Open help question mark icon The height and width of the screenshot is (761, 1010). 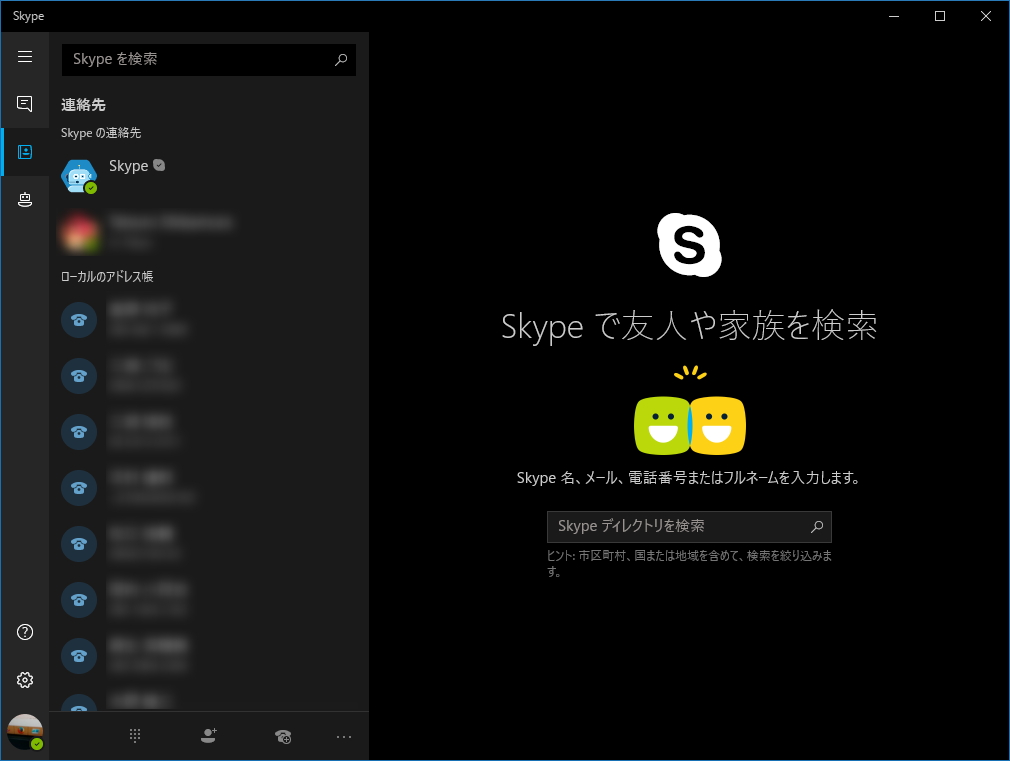(24, 632)
